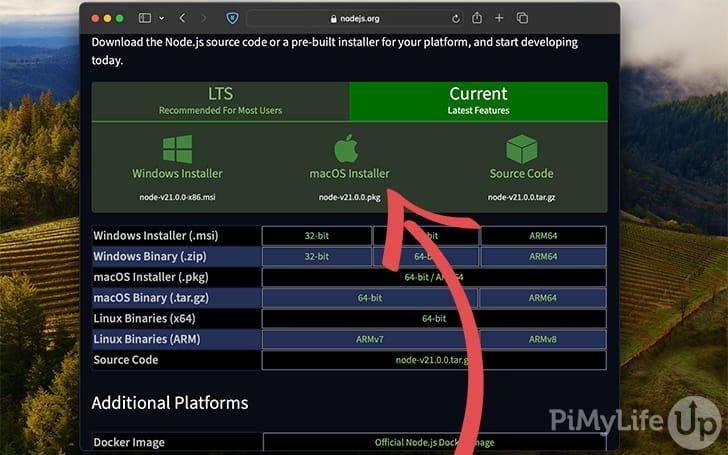The image size is (728, 455).
Task: Select ARMv7 for Linux Binaries (ARM)
Action: (x=370, y=339)
